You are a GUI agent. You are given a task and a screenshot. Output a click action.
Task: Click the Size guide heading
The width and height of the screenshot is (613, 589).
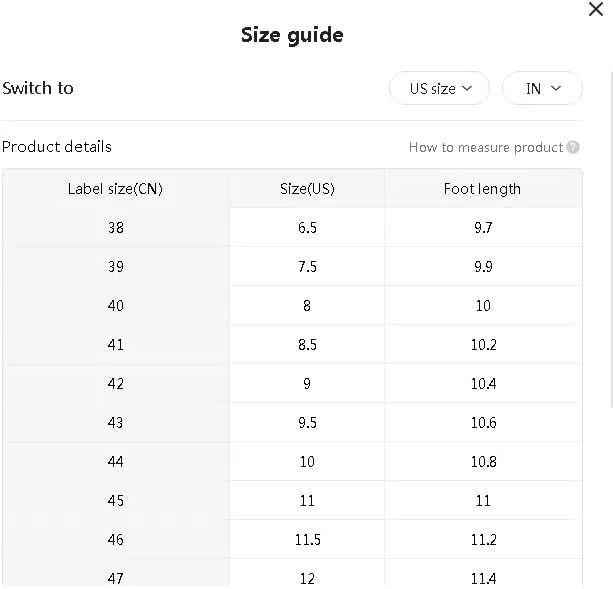pos(292,35)
